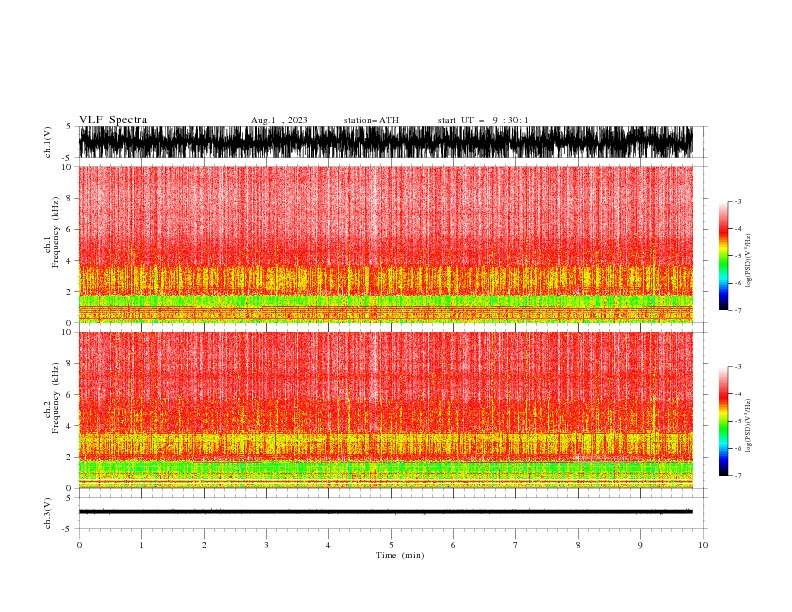Click time axis tick label "9"
The width and height of the screenshot is (792, 612).
[640, 545]
